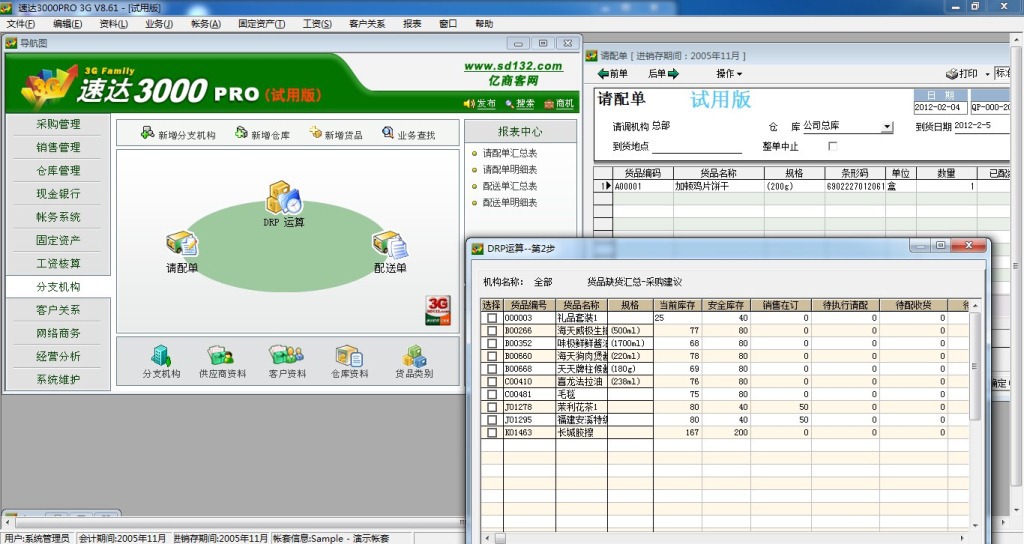Check the box for item B00660

(492, 357)
